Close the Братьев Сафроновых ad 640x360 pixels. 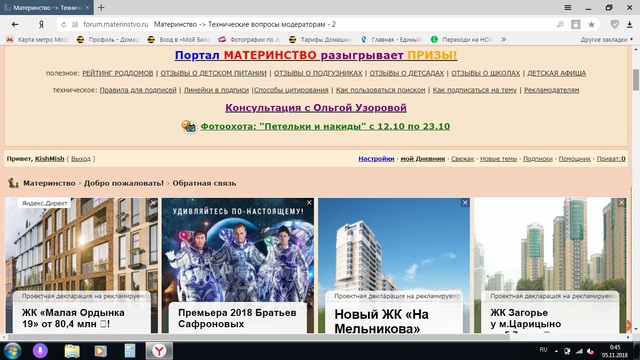pyautogui.click(x=309, y=202)
